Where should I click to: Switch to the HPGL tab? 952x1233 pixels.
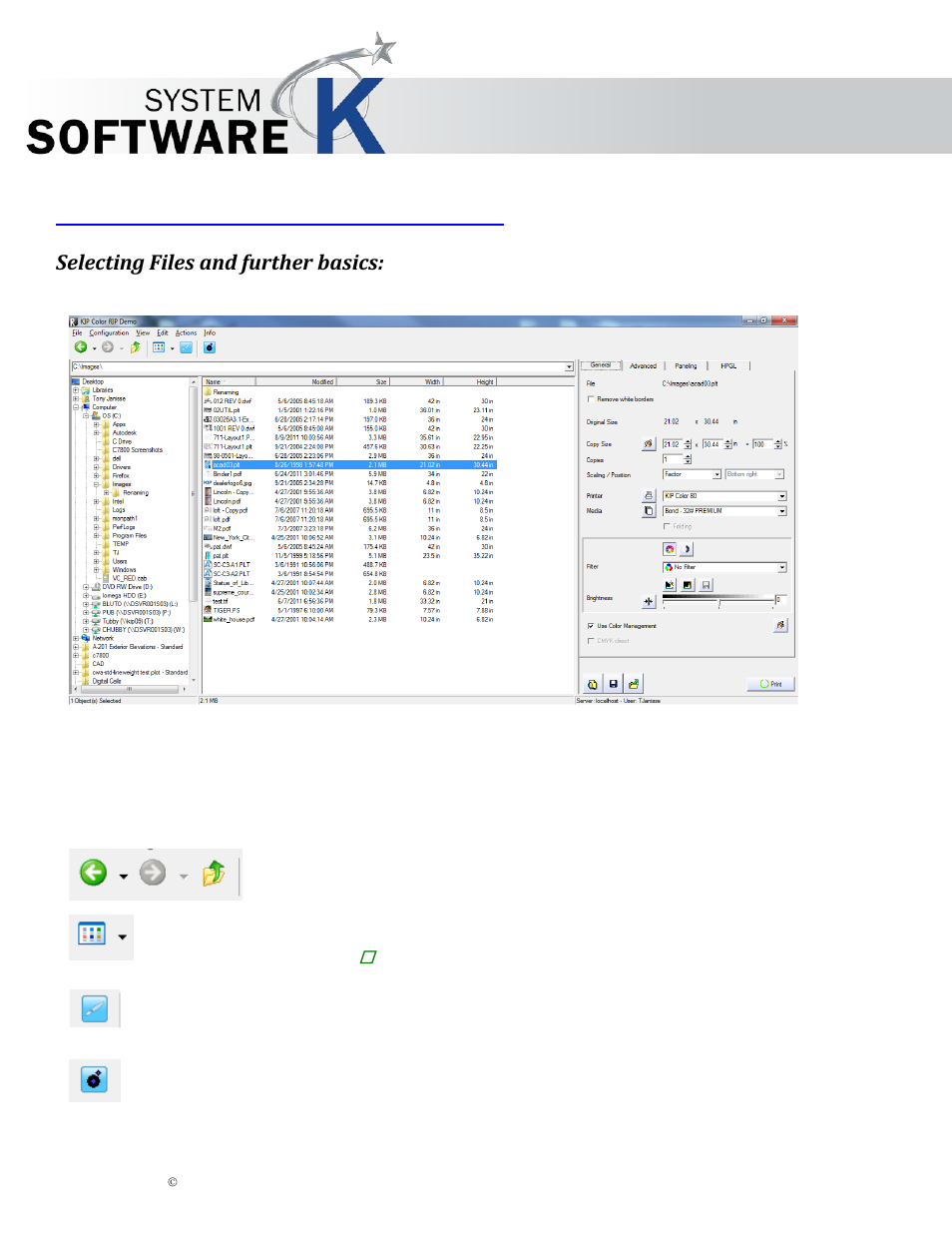[728, 366]
